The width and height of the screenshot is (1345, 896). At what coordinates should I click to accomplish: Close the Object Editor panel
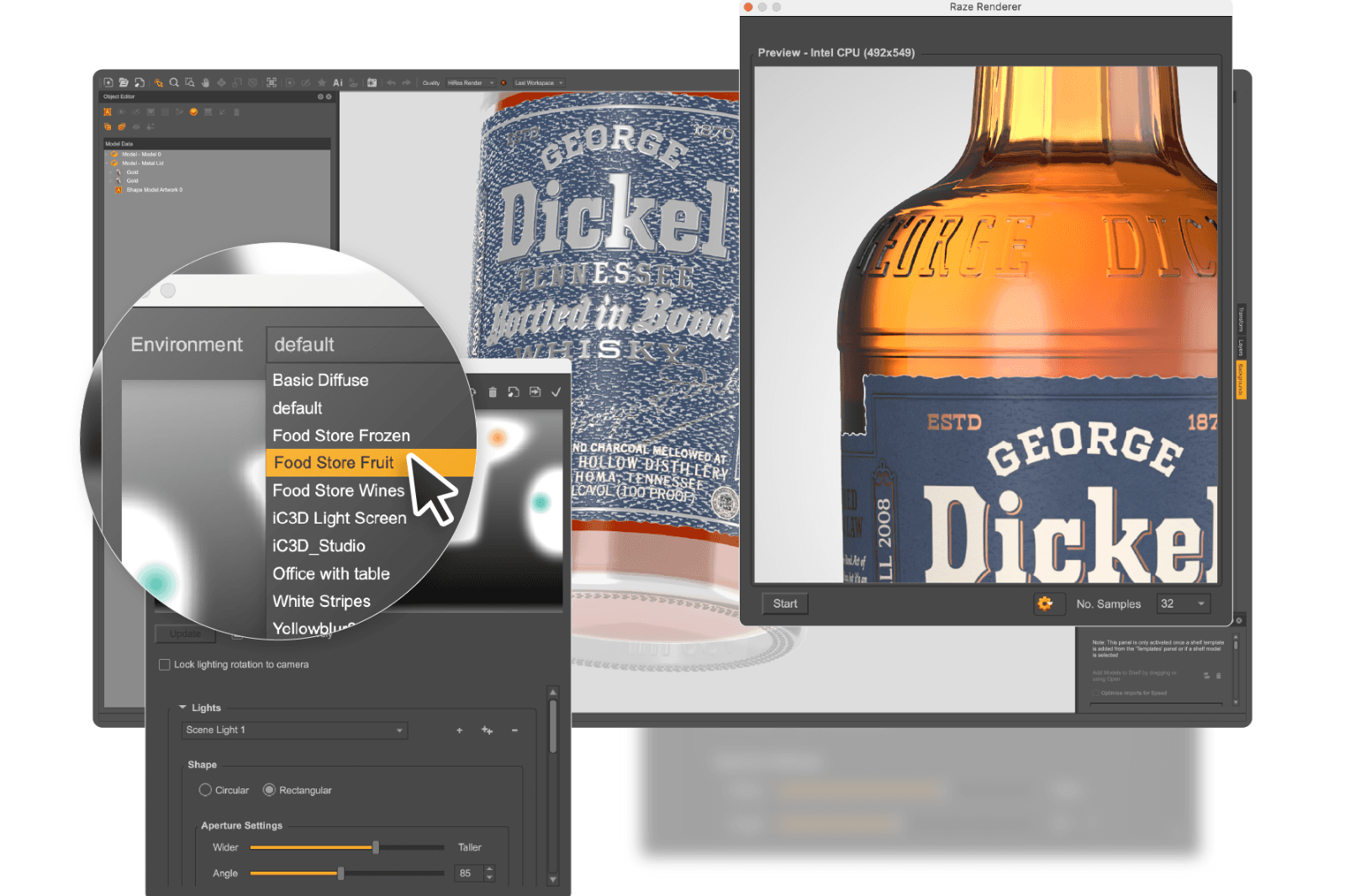tap(329, 97)
